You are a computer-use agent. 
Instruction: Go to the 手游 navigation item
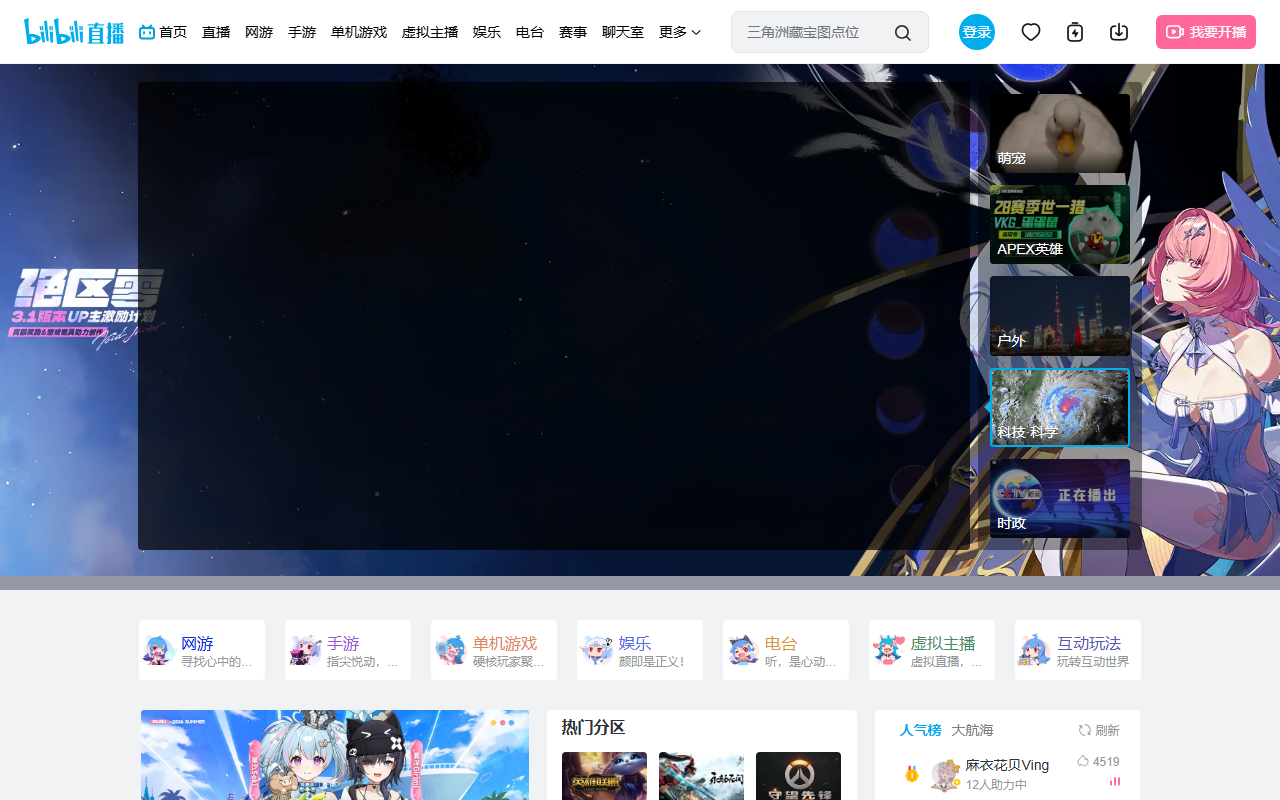pos(302,32)
